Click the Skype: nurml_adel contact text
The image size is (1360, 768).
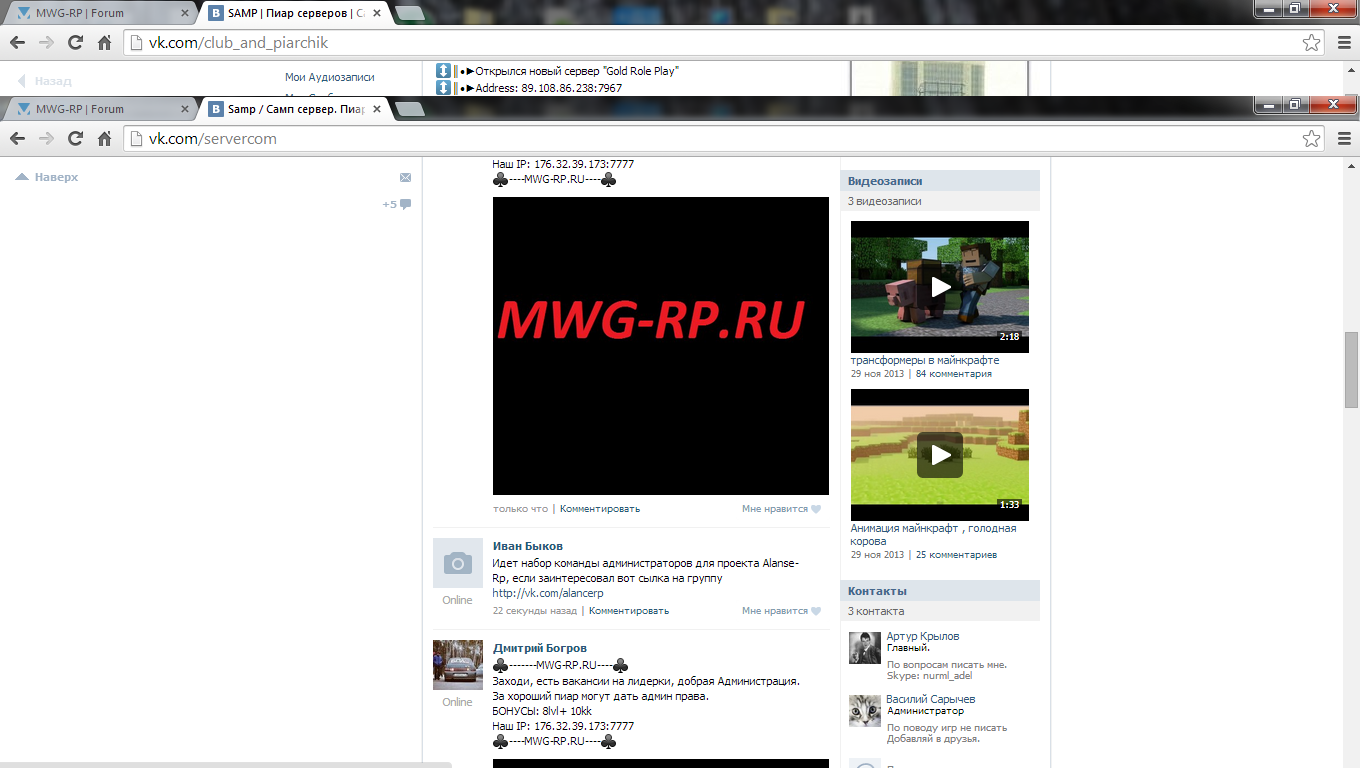click(x=930, y=676)
